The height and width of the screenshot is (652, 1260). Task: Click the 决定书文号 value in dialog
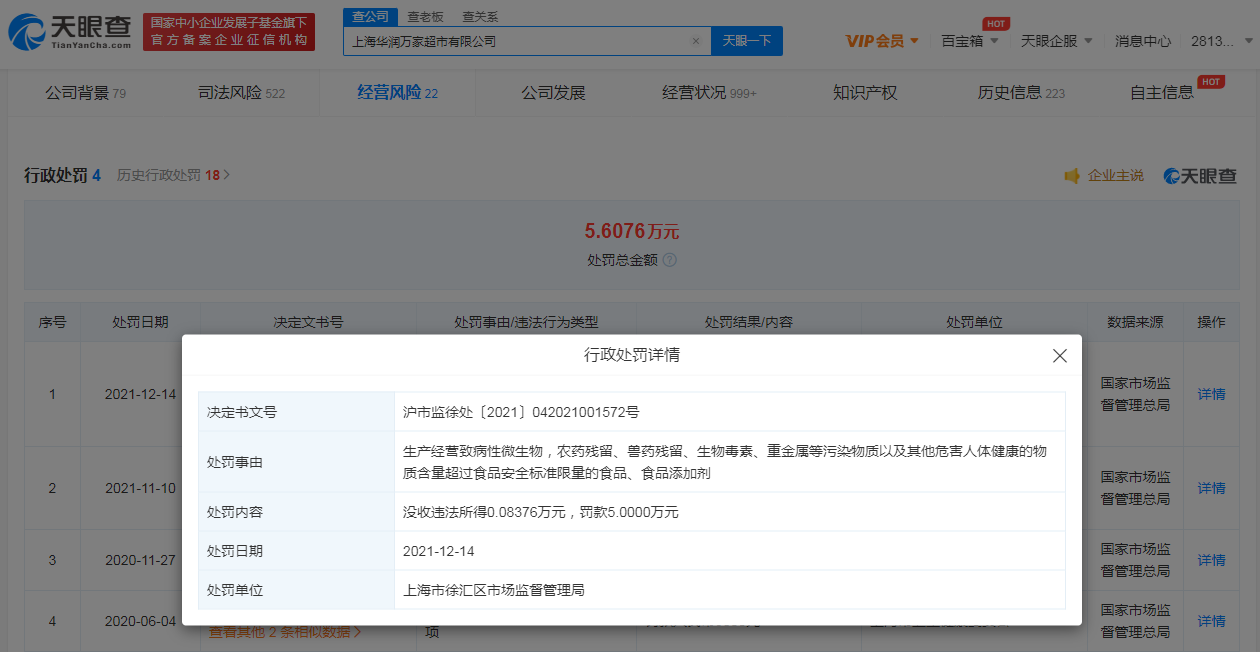coord(520,412)
